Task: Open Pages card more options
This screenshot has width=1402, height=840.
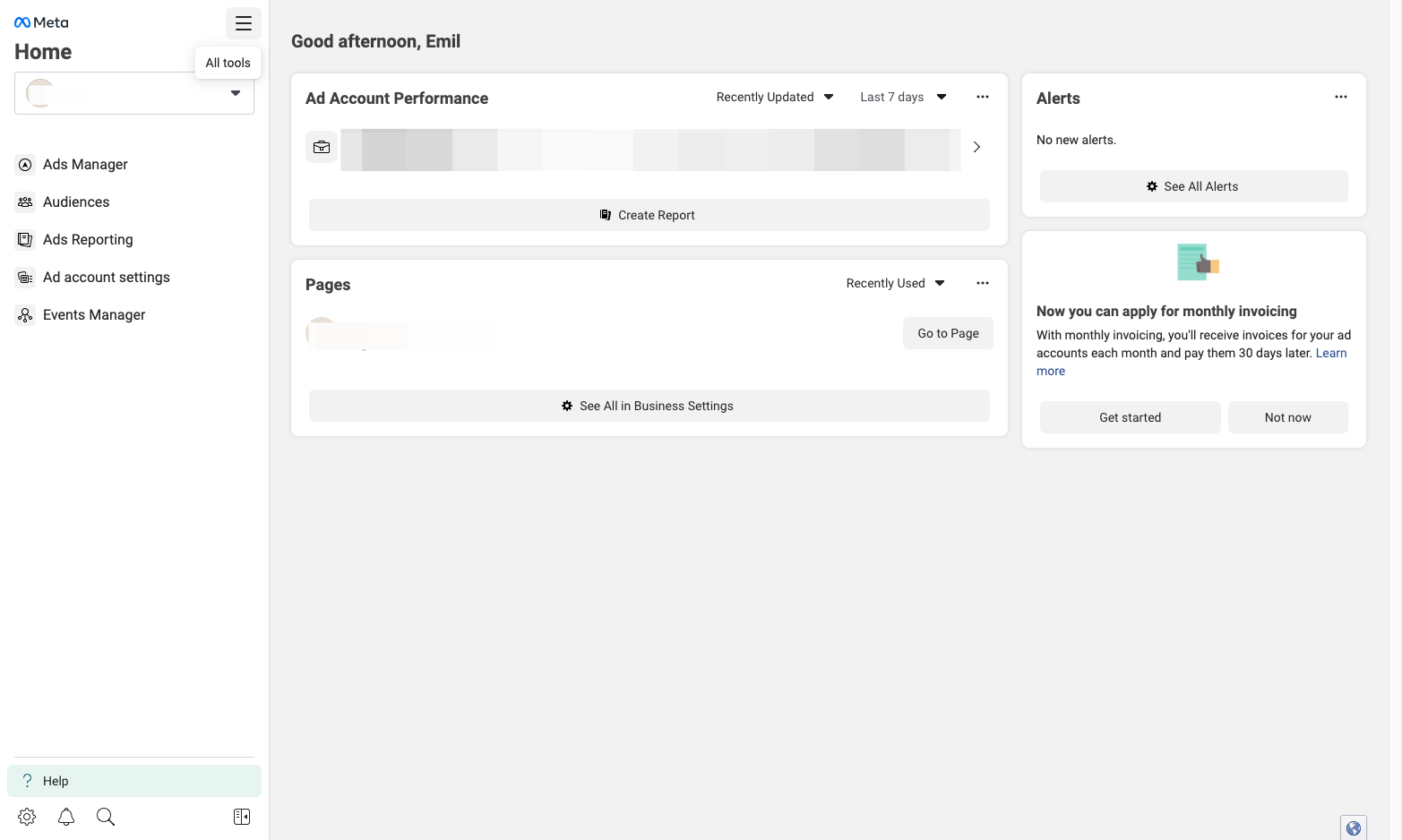Action: click(983, 283)
